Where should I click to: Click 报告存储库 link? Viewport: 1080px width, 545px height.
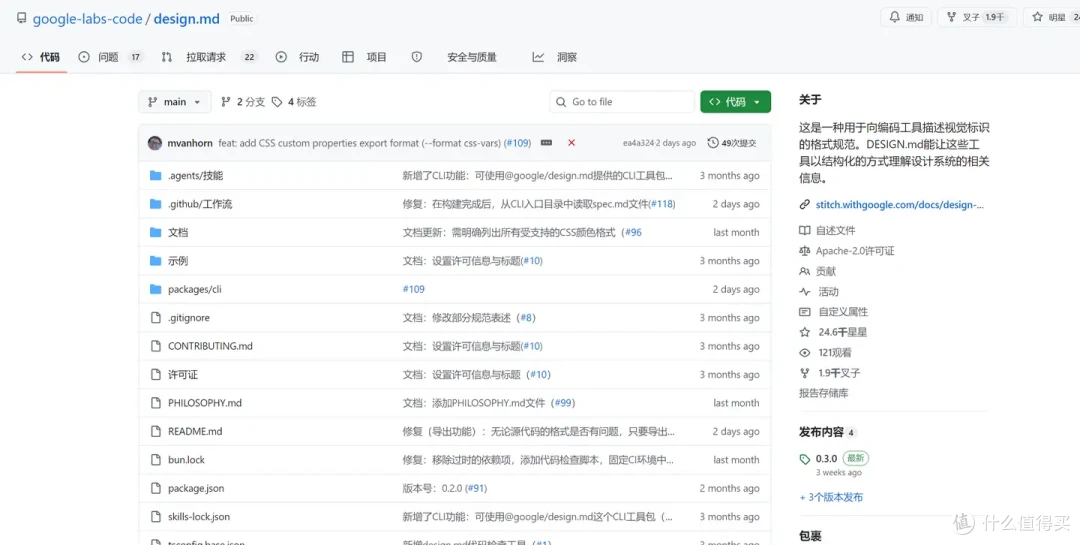pyautogui.click(x=824, y=393)
